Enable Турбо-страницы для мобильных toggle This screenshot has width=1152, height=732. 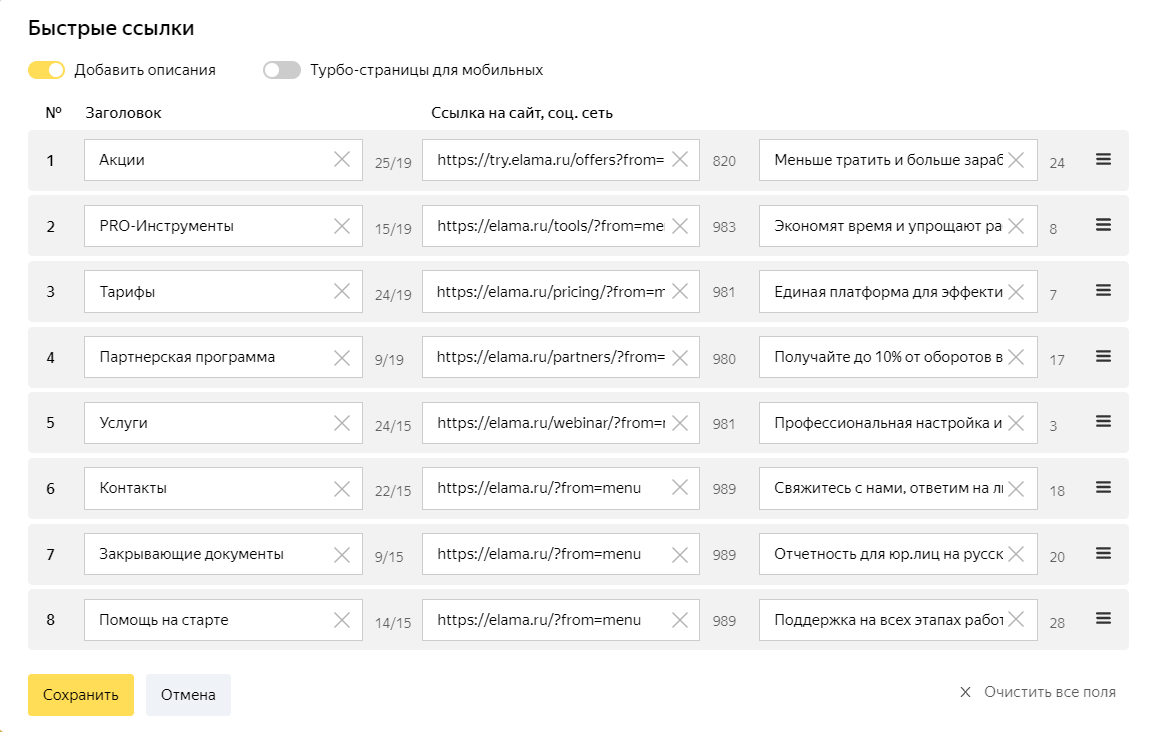[282, 70]
